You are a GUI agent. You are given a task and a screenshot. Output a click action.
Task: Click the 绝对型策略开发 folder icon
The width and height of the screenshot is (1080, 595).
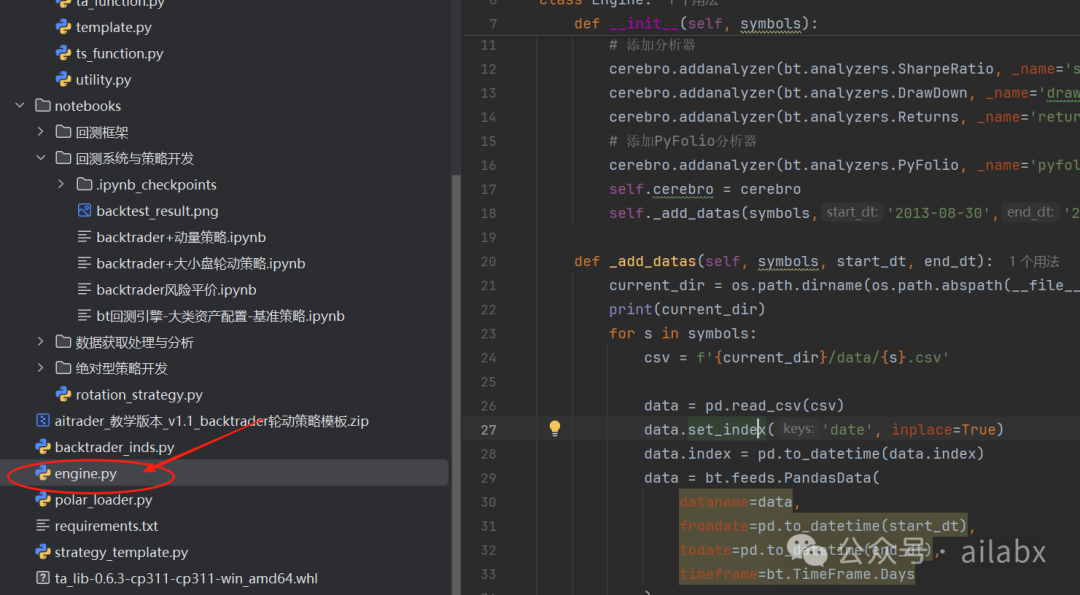tap(63, 368)
